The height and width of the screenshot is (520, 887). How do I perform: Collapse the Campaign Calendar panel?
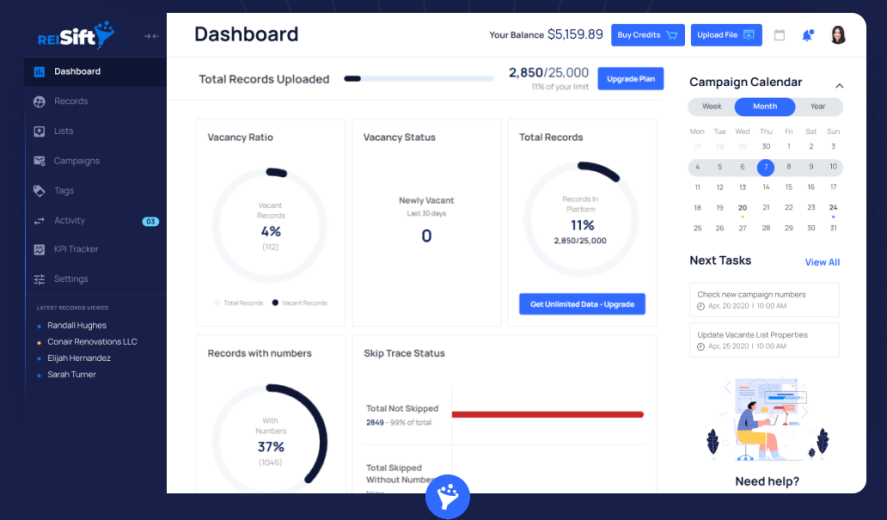click(x=839, y=86)
